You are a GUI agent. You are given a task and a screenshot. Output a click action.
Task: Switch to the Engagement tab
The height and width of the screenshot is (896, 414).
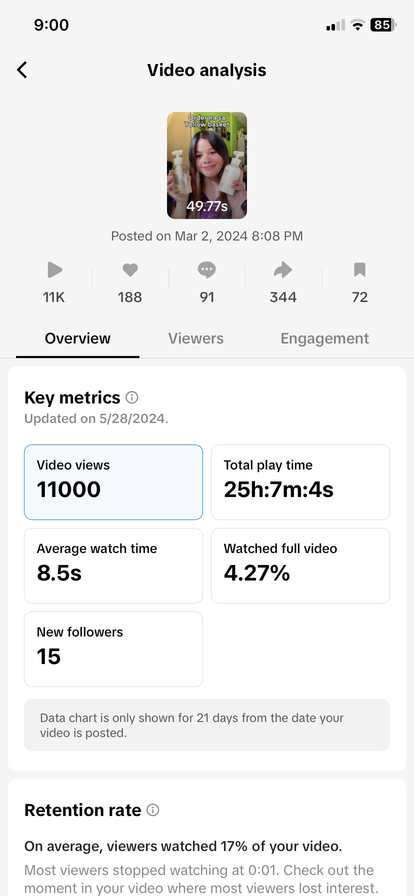pyautogui.click(x=324, y=338)
